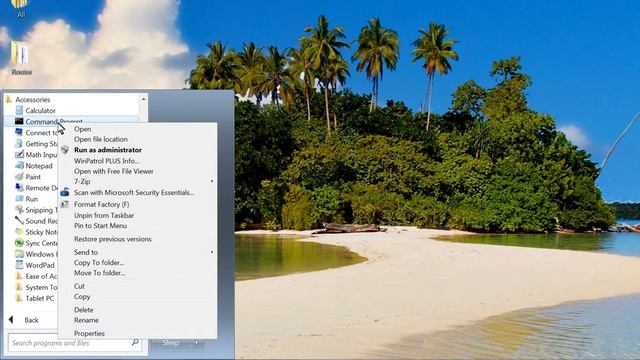The image size is (640, 360).
Task: Click the Paint icon
Action: (19, 176)
